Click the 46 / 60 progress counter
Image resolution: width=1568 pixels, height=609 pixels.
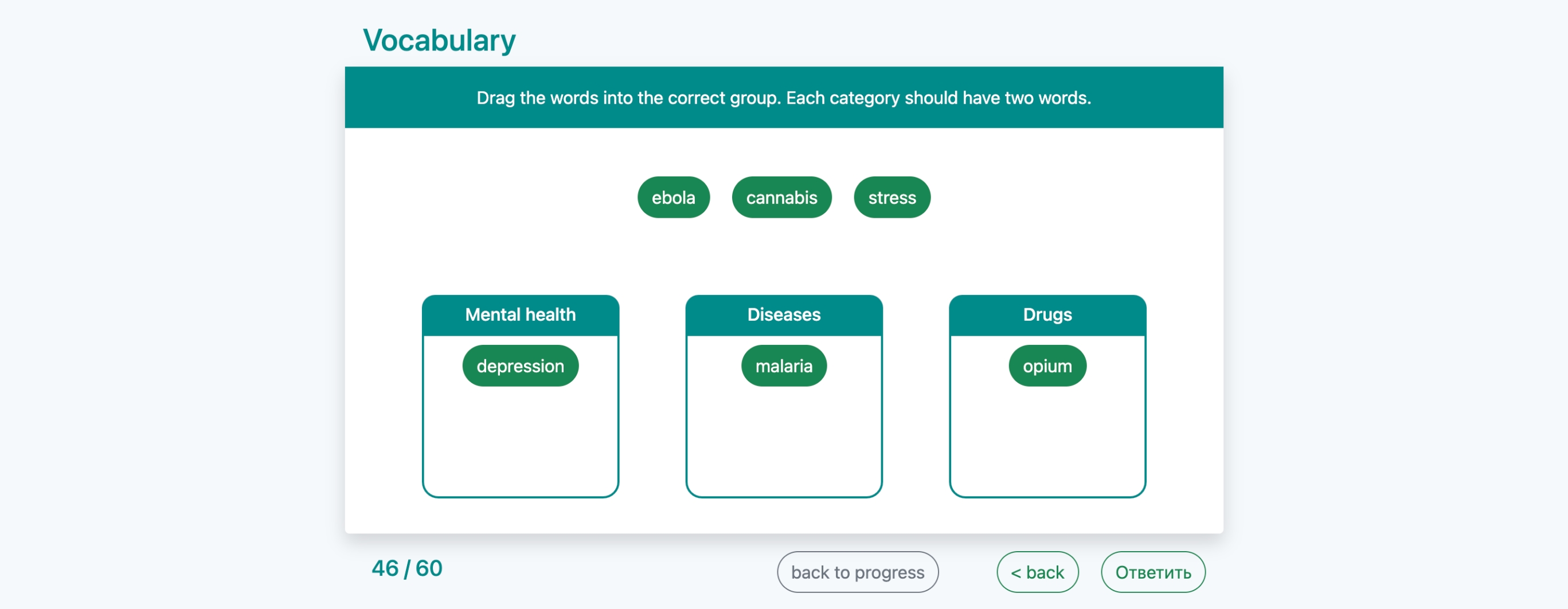[406, 568]
